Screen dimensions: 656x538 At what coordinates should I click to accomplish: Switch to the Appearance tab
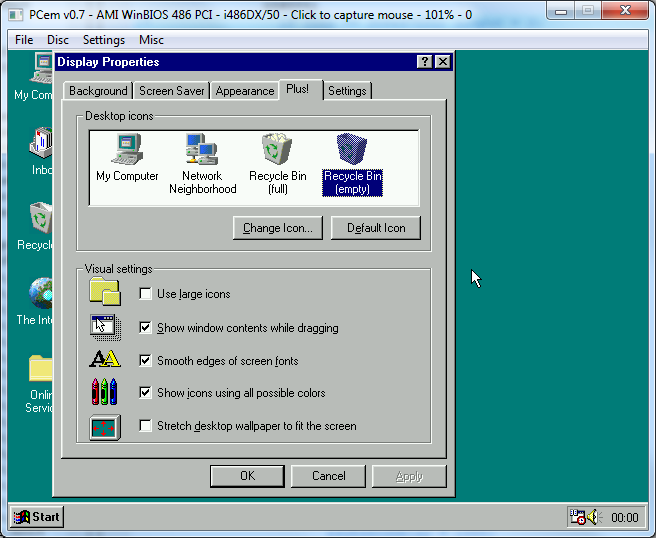tap(245, 91)
